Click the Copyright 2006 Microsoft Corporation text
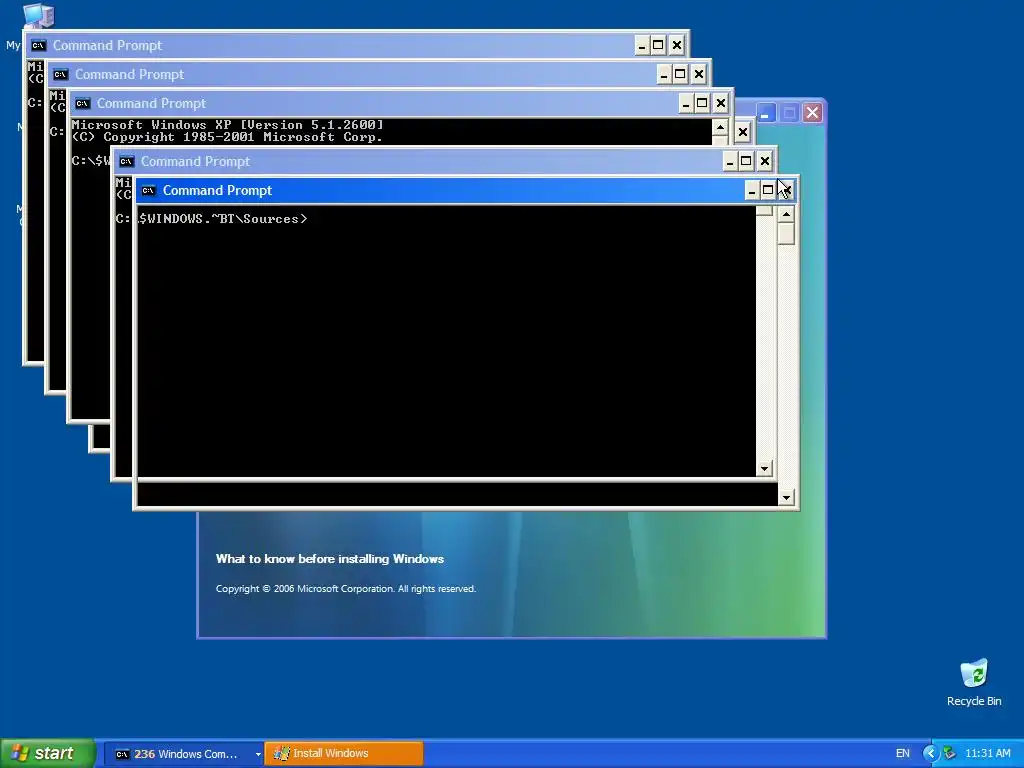This screenshot has width=1024, height=768. (345, 589)
